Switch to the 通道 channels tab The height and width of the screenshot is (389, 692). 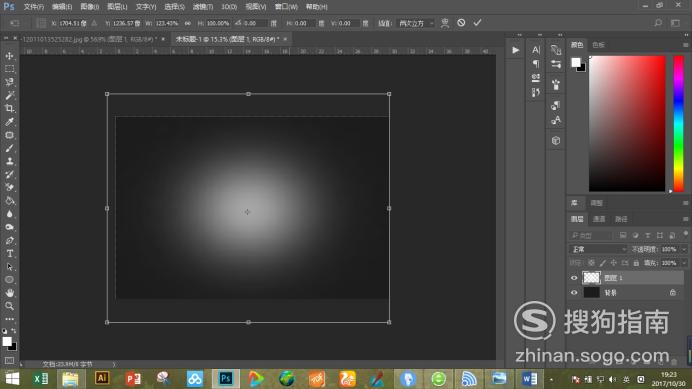(599, 219)
